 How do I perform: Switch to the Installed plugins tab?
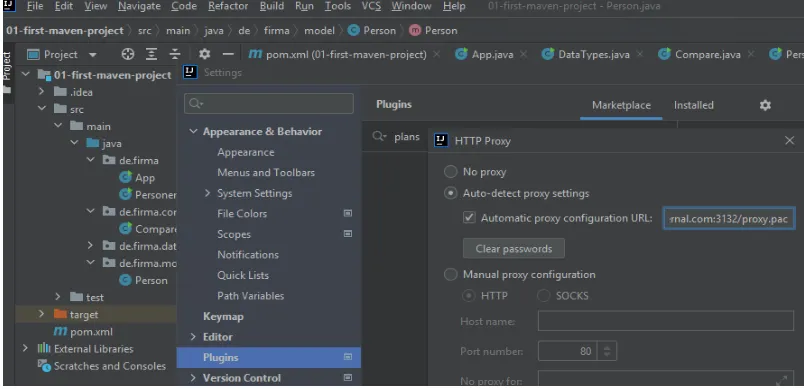(693, 105)
